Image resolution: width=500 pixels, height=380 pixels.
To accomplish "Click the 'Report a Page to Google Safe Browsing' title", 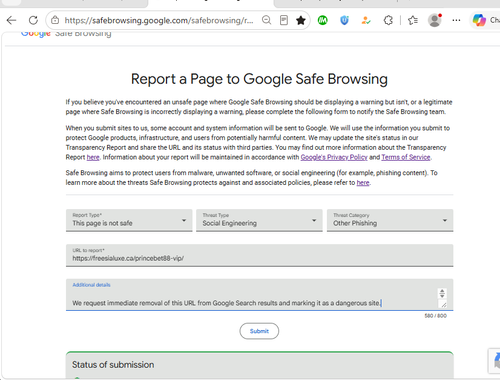I will (x=259, y=79).
